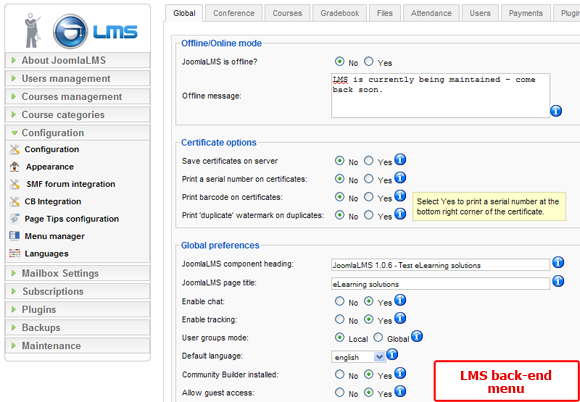Switch to the Conference tab
This screenshot has height=402, width=580.
click(x=233, y=13)
